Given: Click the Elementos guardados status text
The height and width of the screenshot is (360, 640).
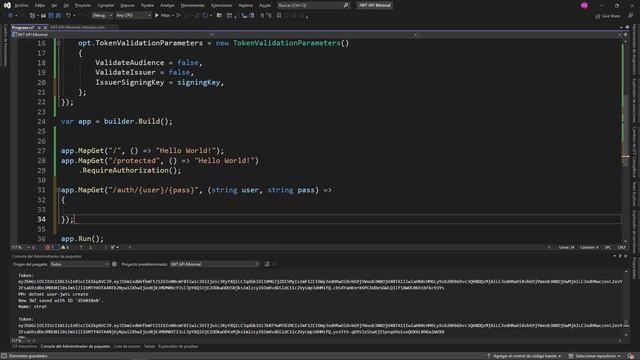Looking at the screenshot, I should 28,356.
